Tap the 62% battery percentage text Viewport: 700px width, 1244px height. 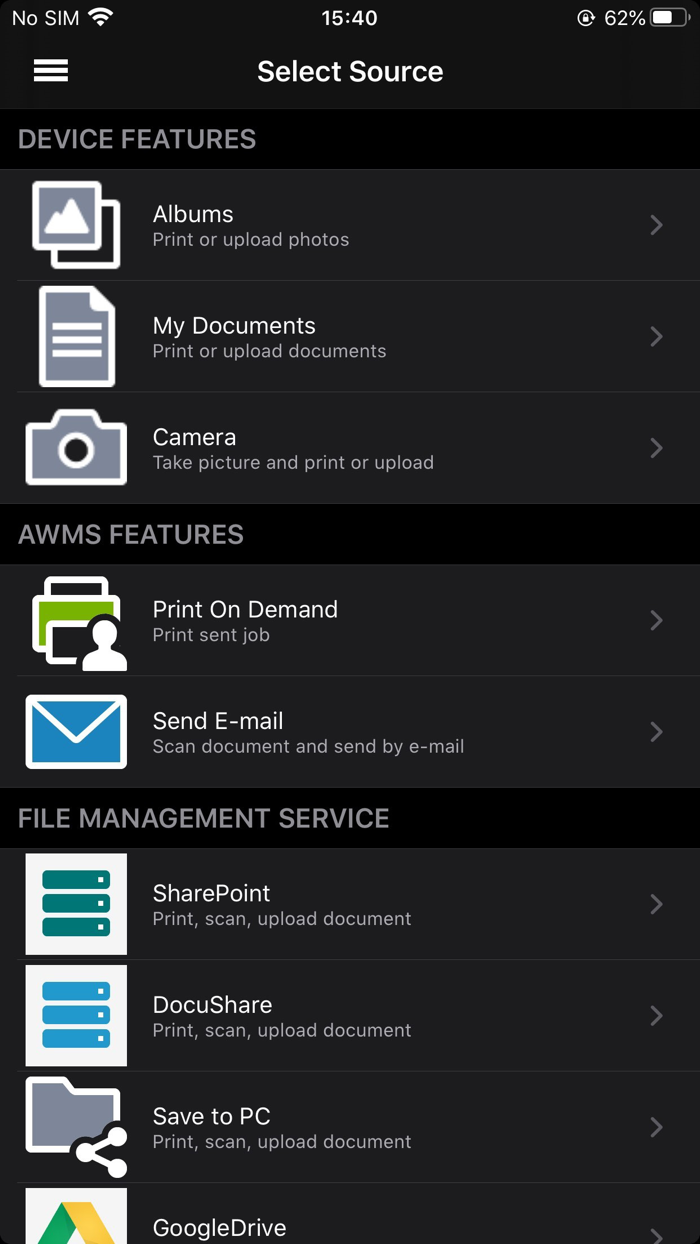[x=624, y=18]
